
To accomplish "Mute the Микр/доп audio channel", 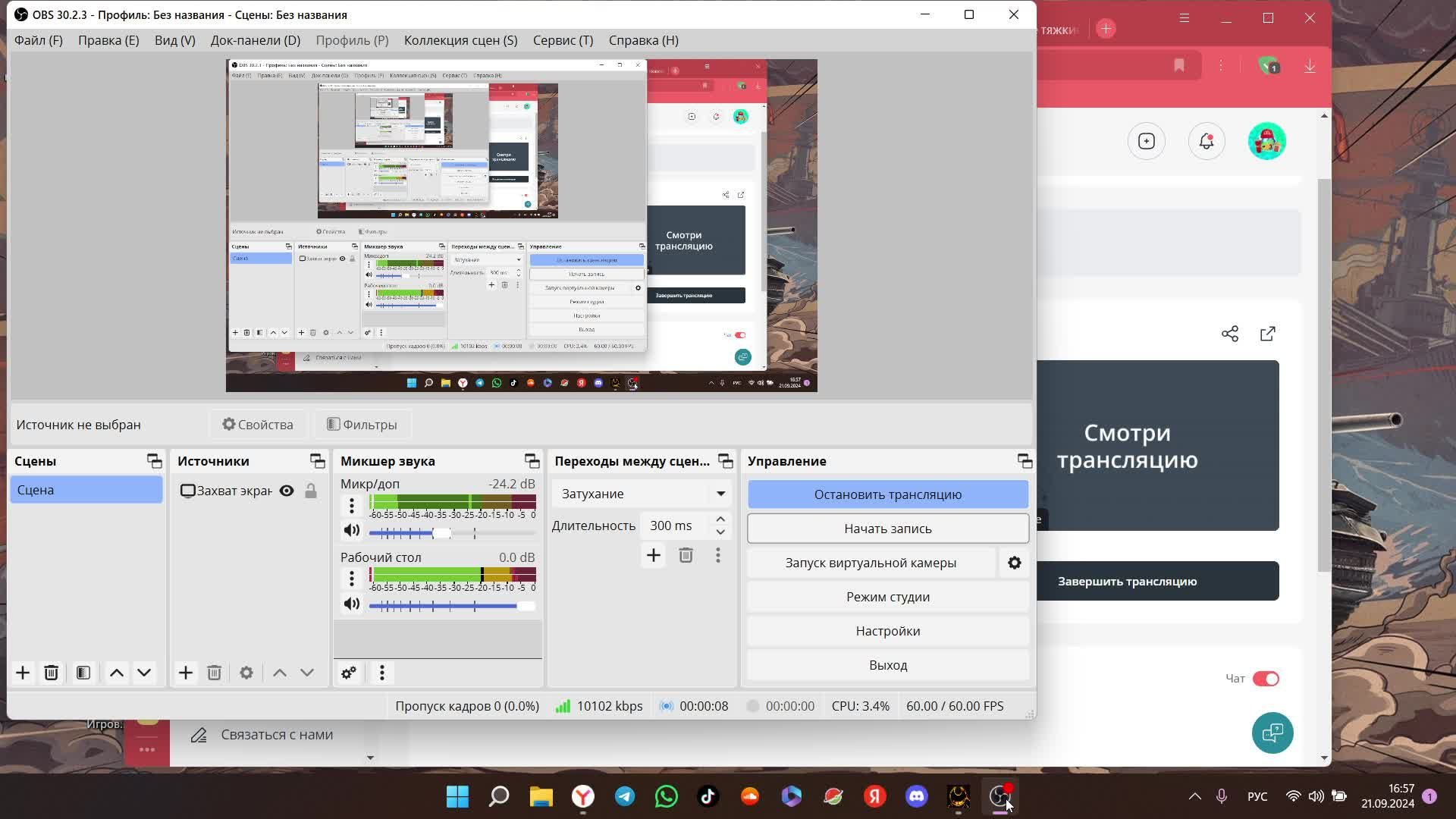I will 352,531.
